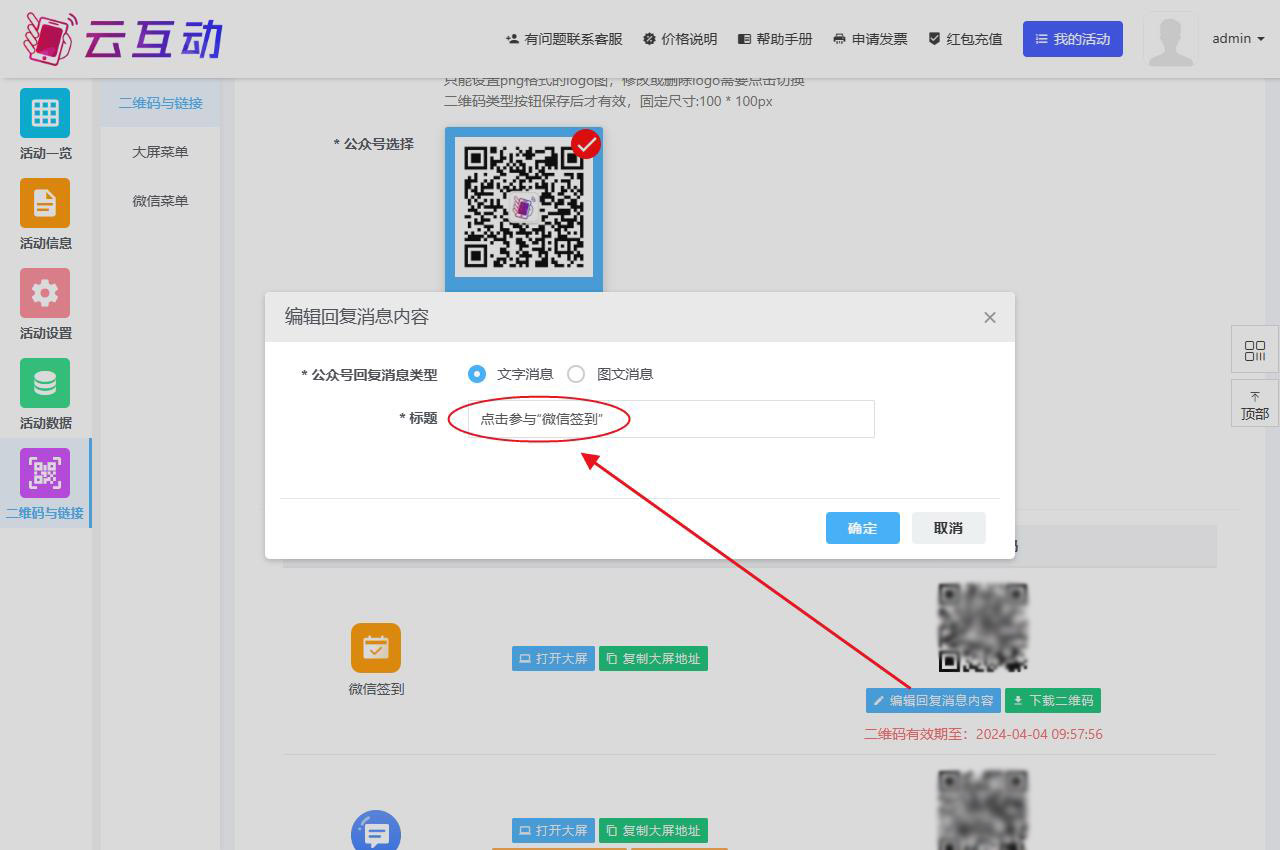The width and height of the screenshot is (1280, 850).
Task: Switch to the 微信菜单 submenu item
Action: click(160, 201)
